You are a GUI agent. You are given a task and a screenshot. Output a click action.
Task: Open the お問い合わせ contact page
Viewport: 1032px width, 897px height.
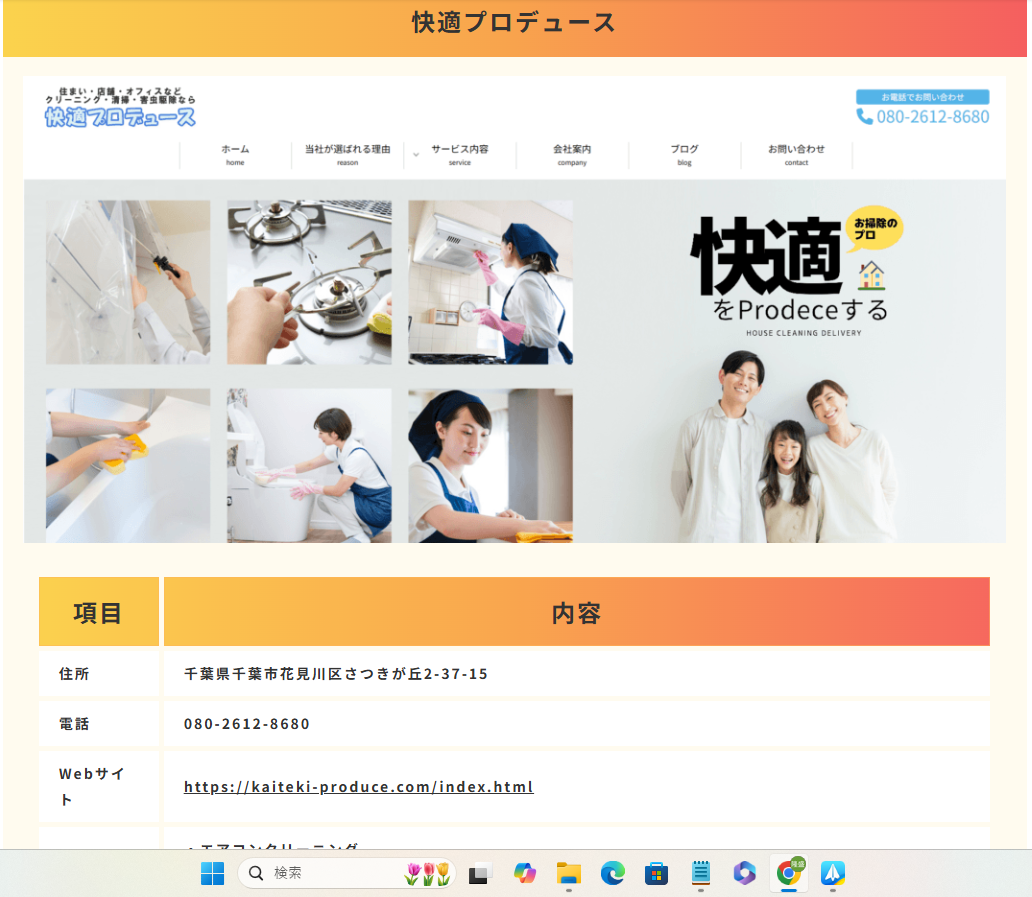797,152
